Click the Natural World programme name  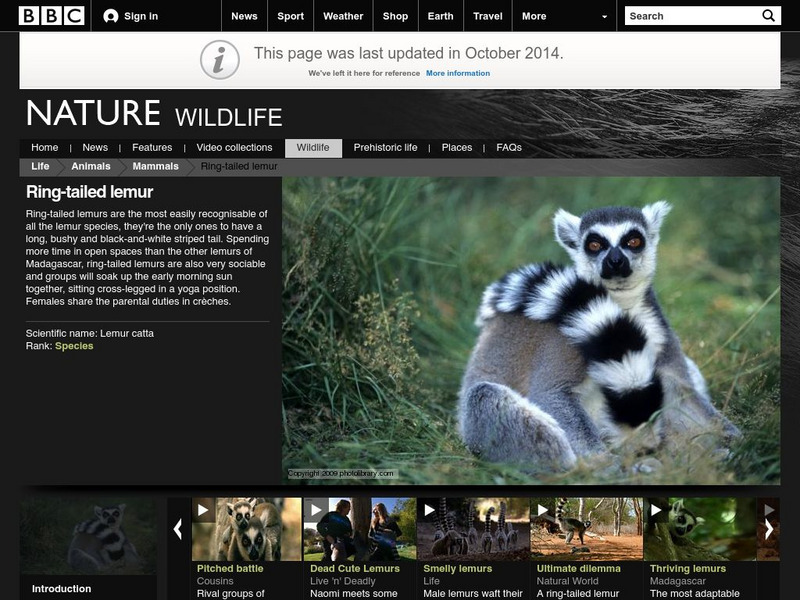(x=567, y=581)
